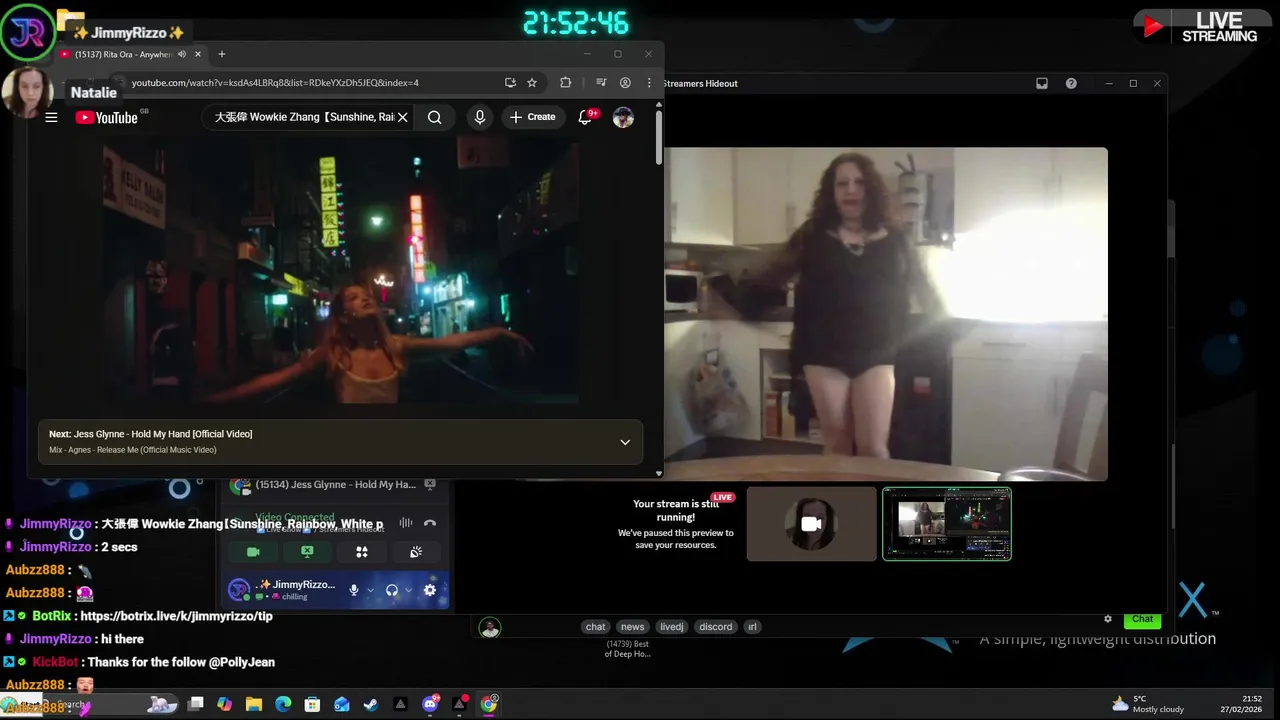Open the Discord webcam stream view
Viewport: 1280px width, 720px height.
click(x=886, y=314)
